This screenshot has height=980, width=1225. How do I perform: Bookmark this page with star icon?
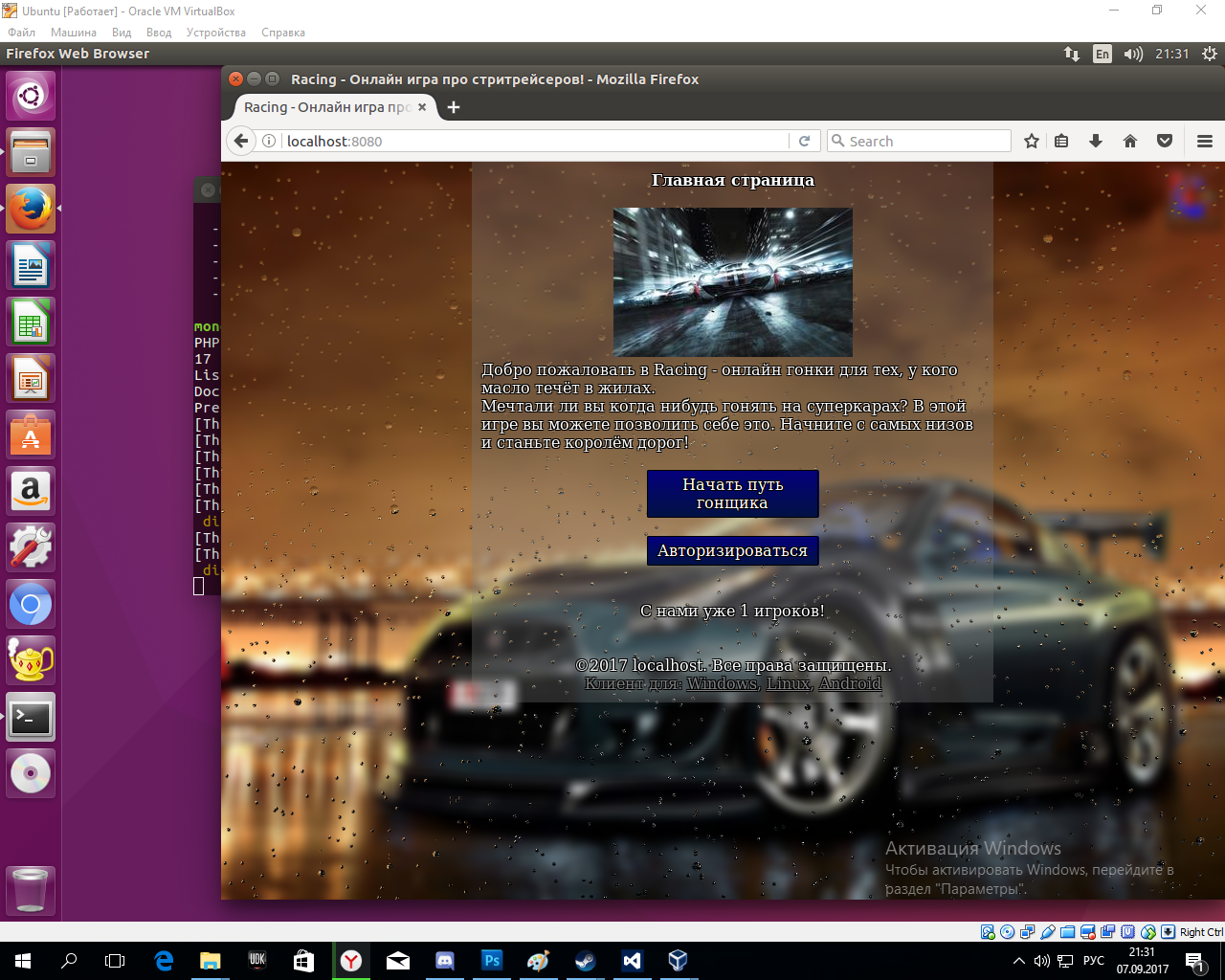coord(1031,142)
